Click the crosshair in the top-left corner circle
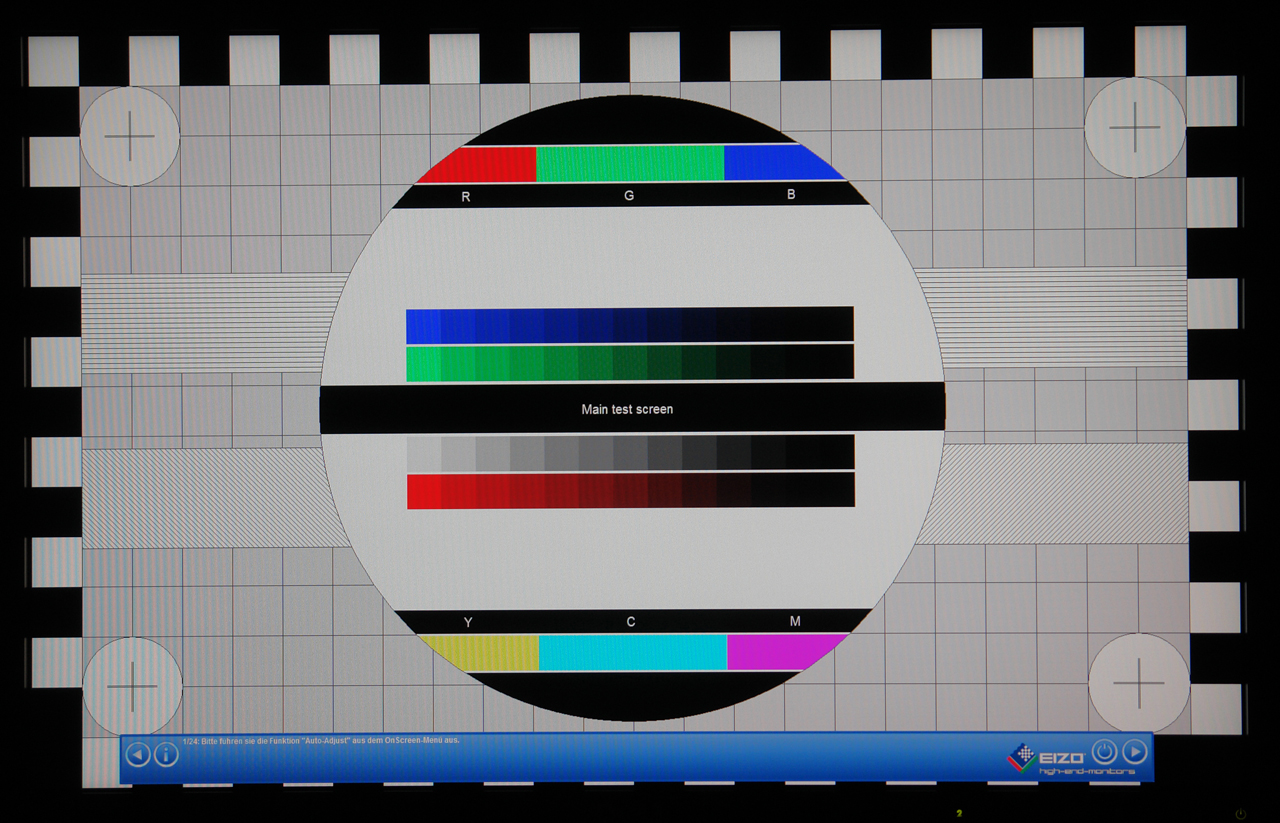The height and width of the screenshot is (823, 1280). tap(130, 136)
